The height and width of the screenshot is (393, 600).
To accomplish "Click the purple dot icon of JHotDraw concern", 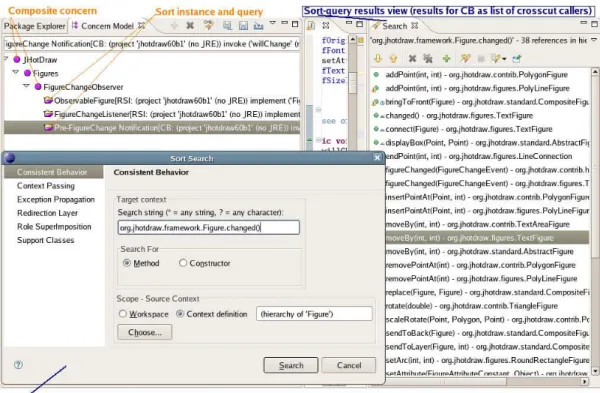I will (x=17, y=60).
